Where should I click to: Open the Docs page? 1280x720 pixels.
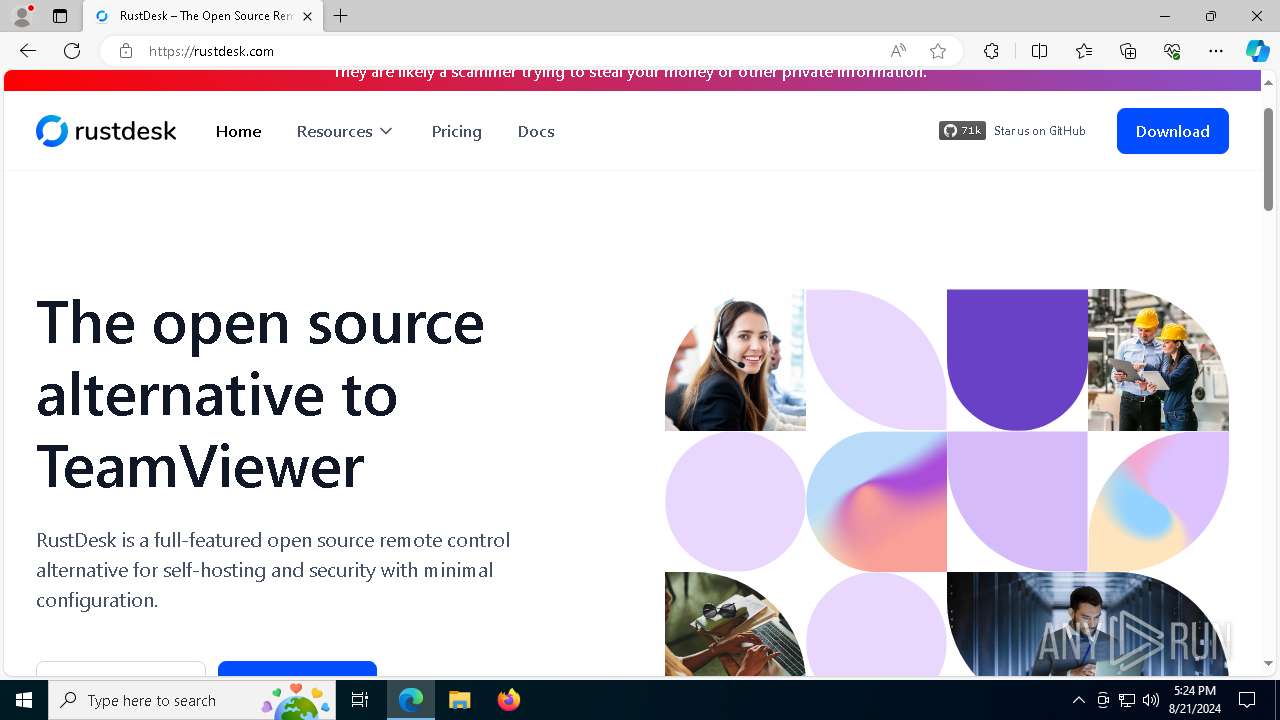[x=536, y=132]
